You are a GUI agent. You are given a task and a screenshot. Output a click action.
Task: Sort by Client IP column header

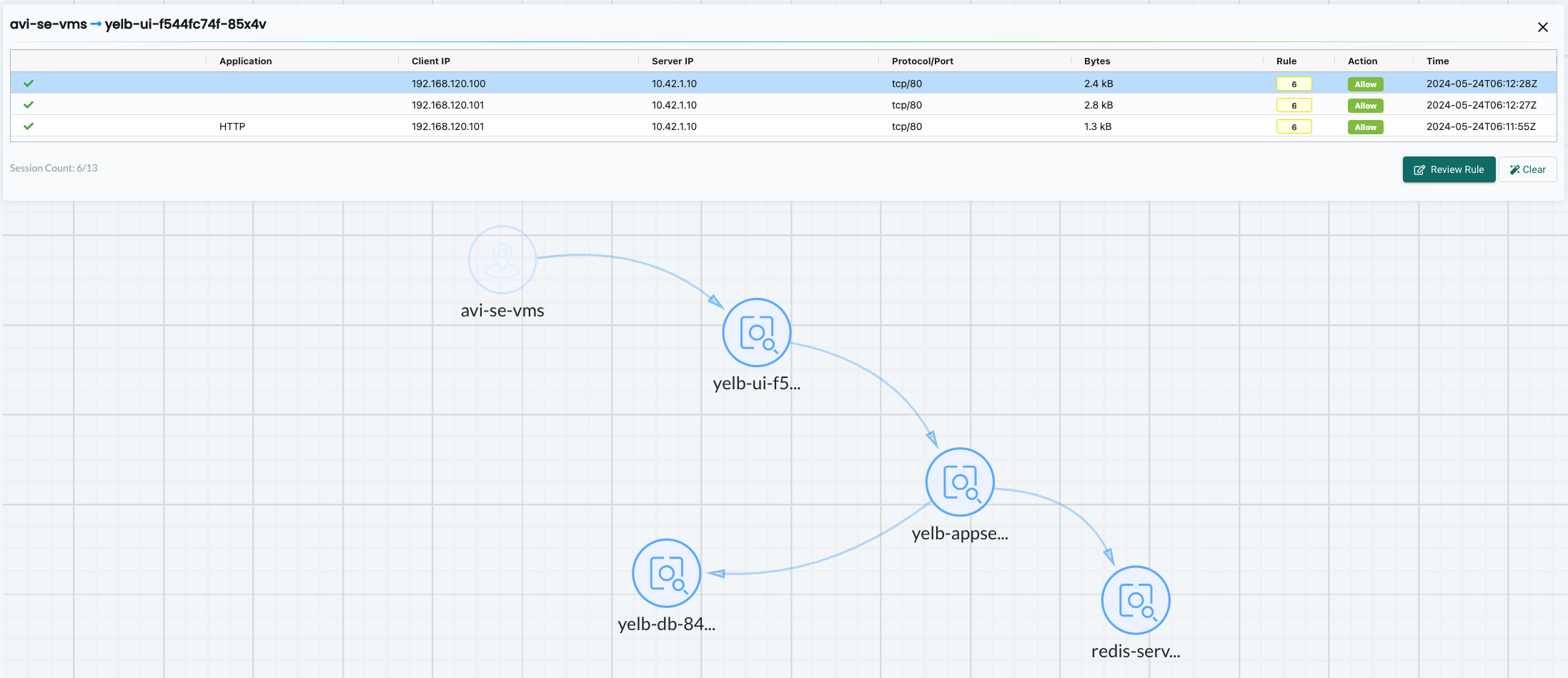(431, 61)
